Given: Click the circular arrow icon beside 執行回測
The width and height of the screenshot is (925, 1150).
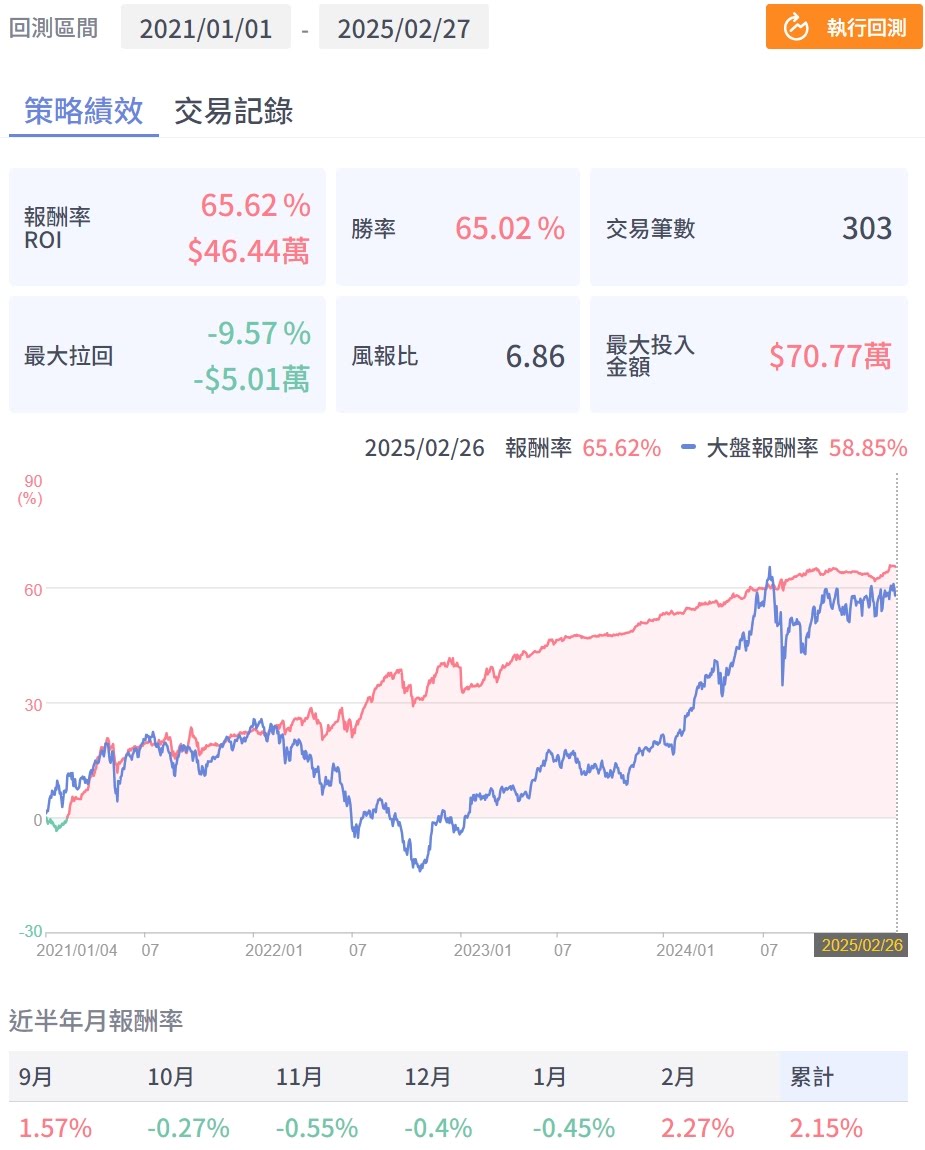Looking at the screenshot, I should point(796,27).
